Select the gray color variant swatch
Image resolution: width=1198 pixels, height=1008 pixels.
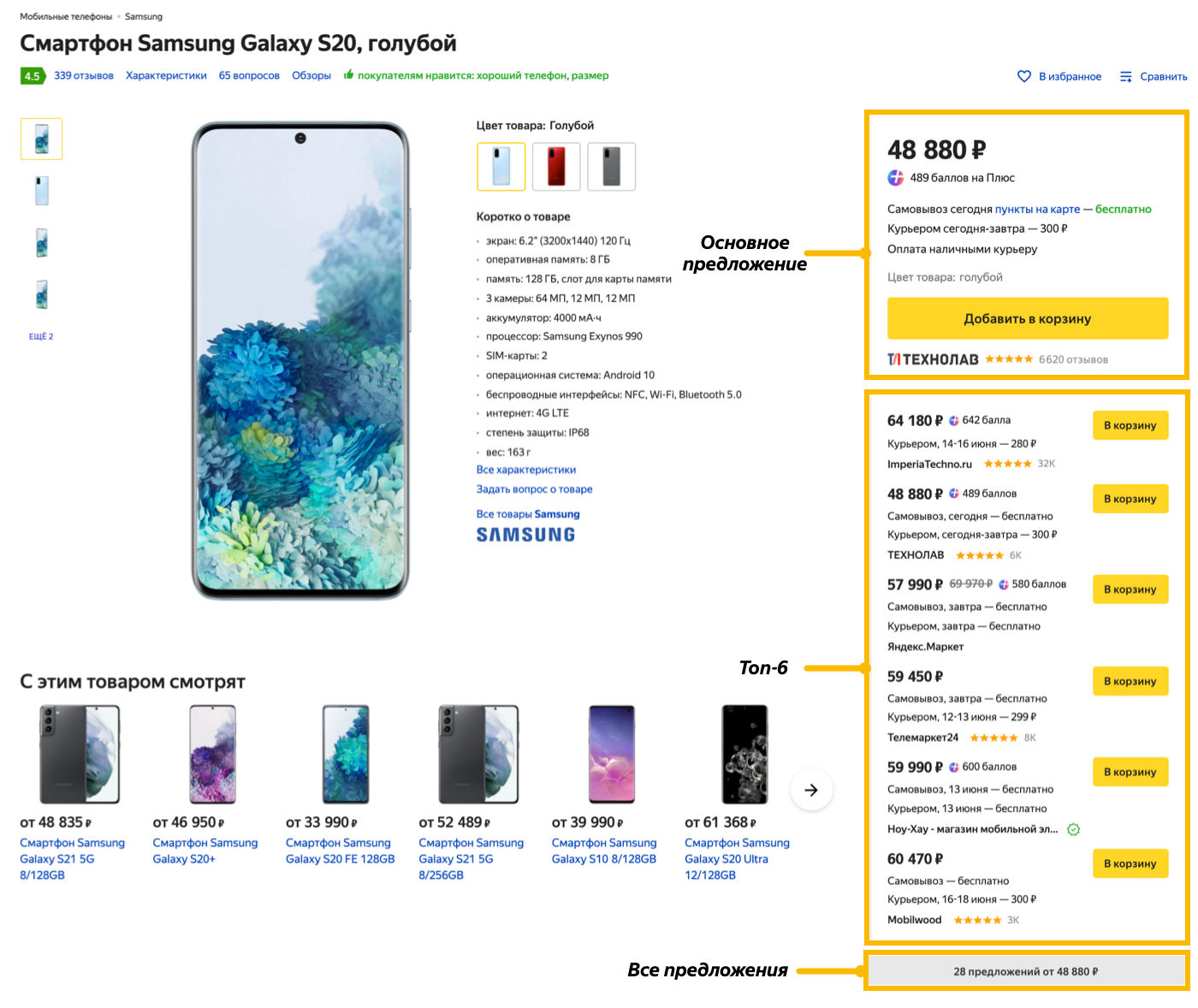coord(612,166)
